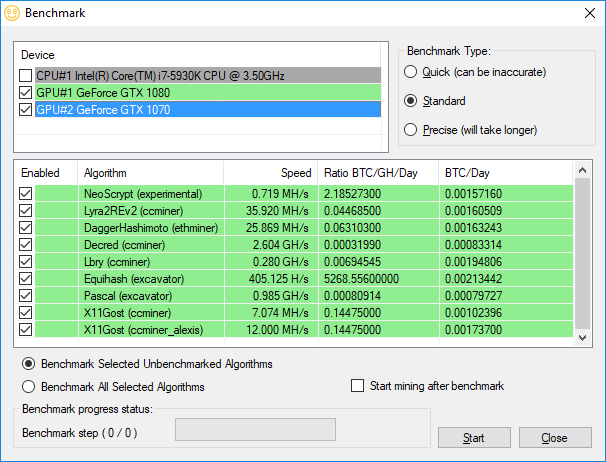The width and height of the screenshot is (606, 462).
Task: Select Precise benchmark type
Action: click(x=410, y=130)
